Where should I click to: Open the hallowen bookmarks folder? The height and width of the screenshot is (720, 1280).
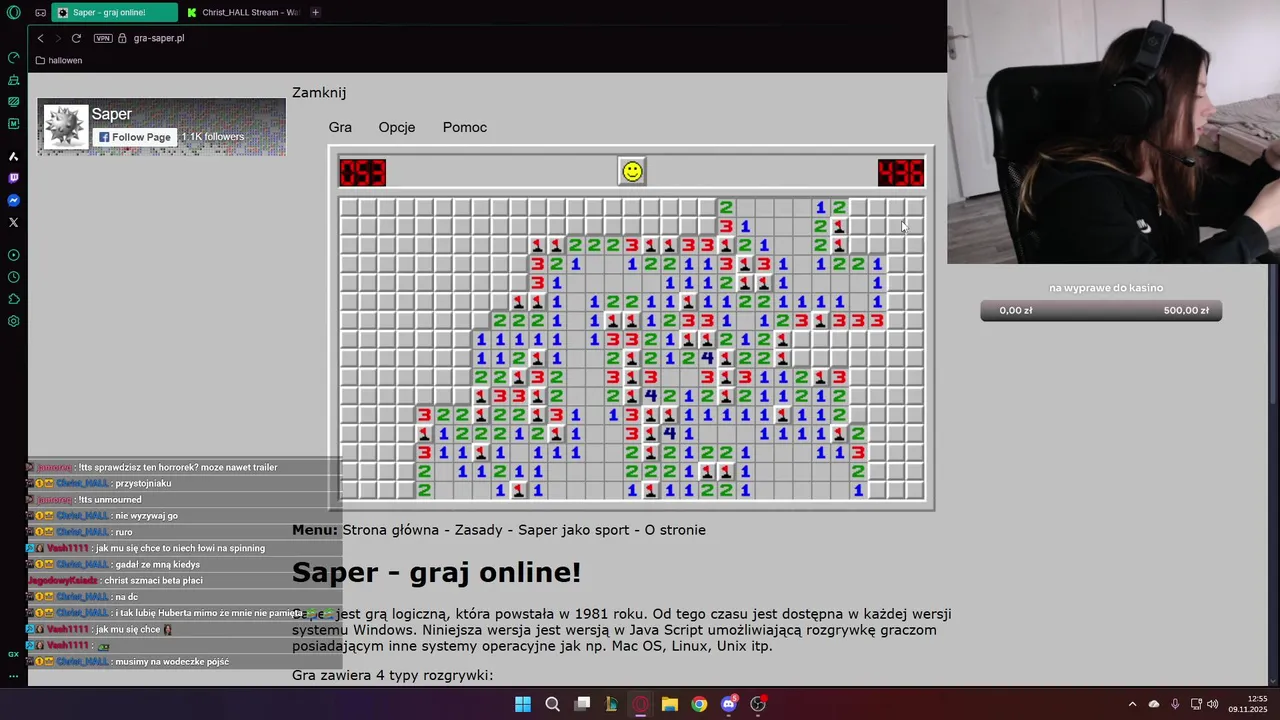pos(59,60)
